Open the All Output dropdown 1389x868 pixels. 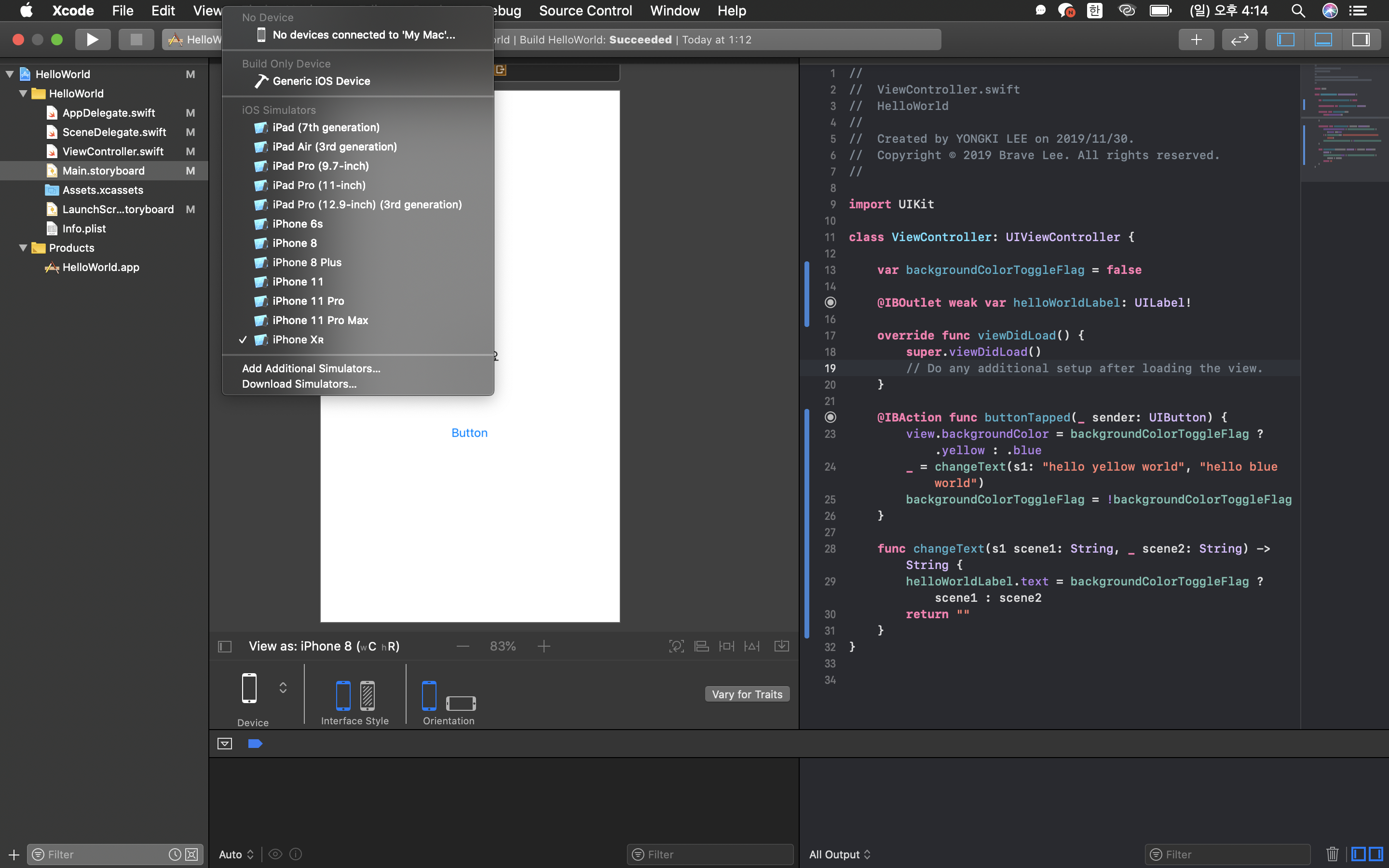[839, 854]
